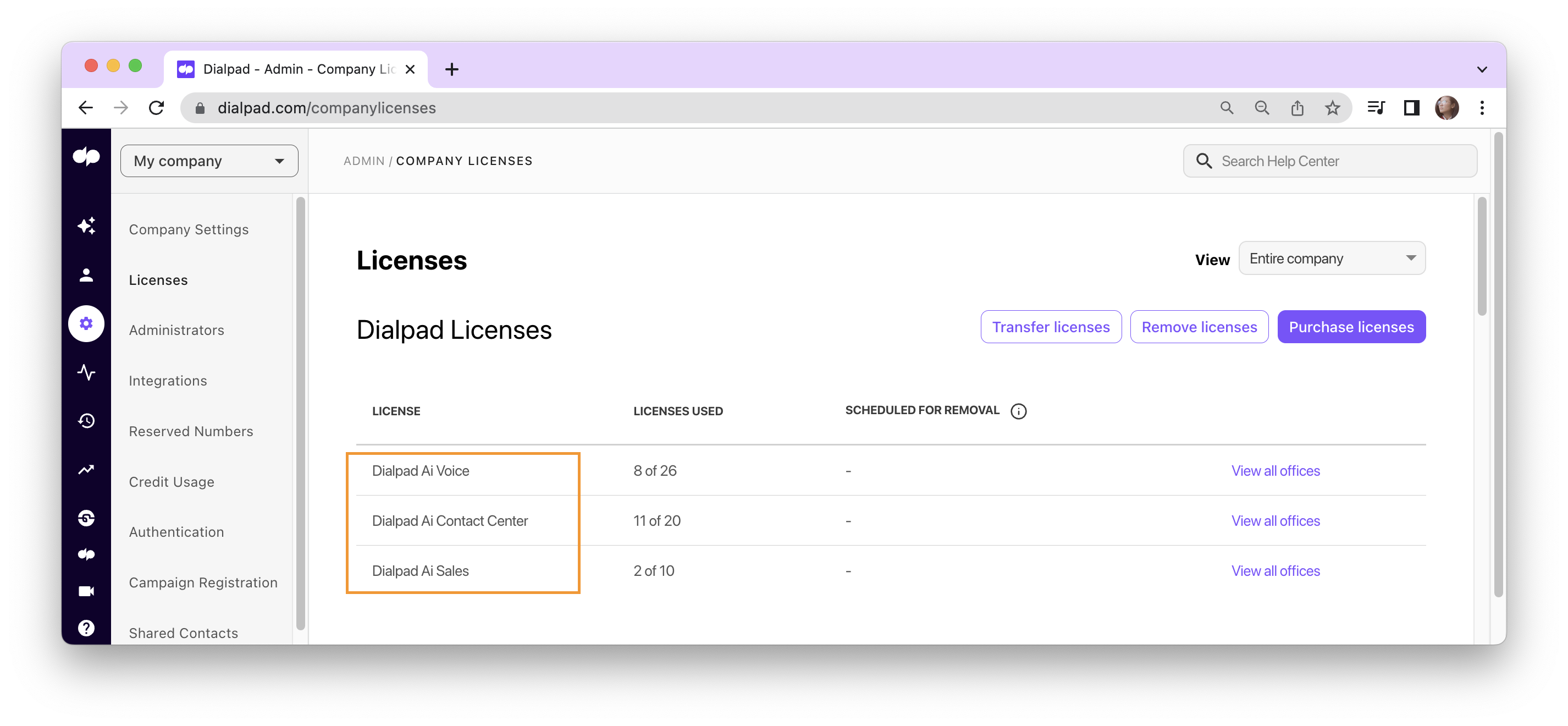Select the Dialpad Admin Company Licenses tab

click(x=295, y=69)
